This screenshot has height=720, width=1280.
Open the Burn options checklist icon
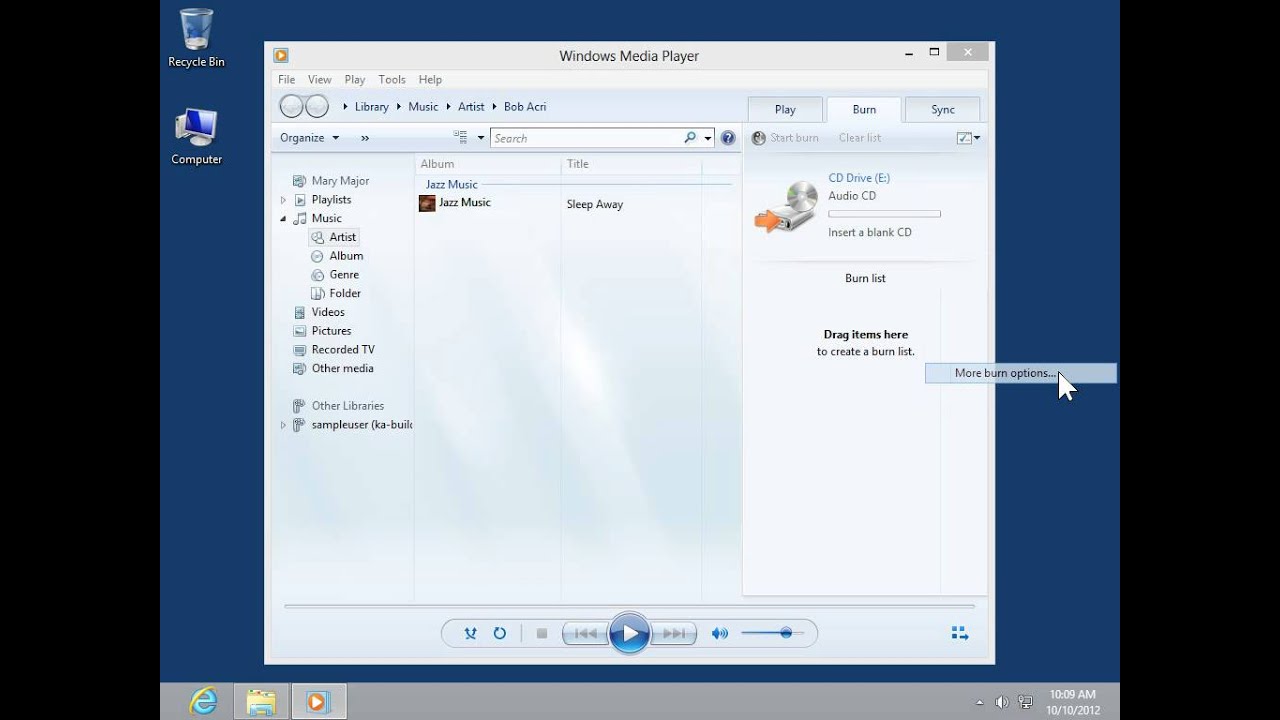coord(963,138)
